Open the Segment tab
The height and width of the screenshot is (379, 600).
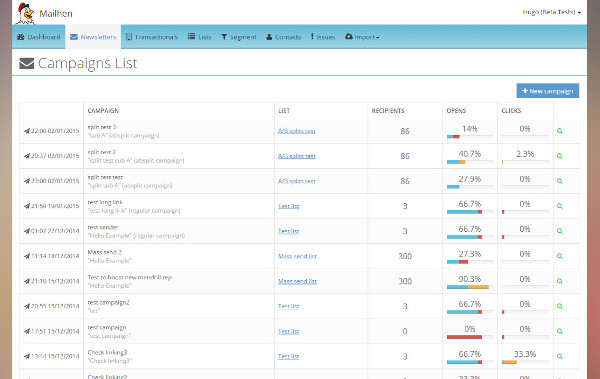click(x=239, y=37)
